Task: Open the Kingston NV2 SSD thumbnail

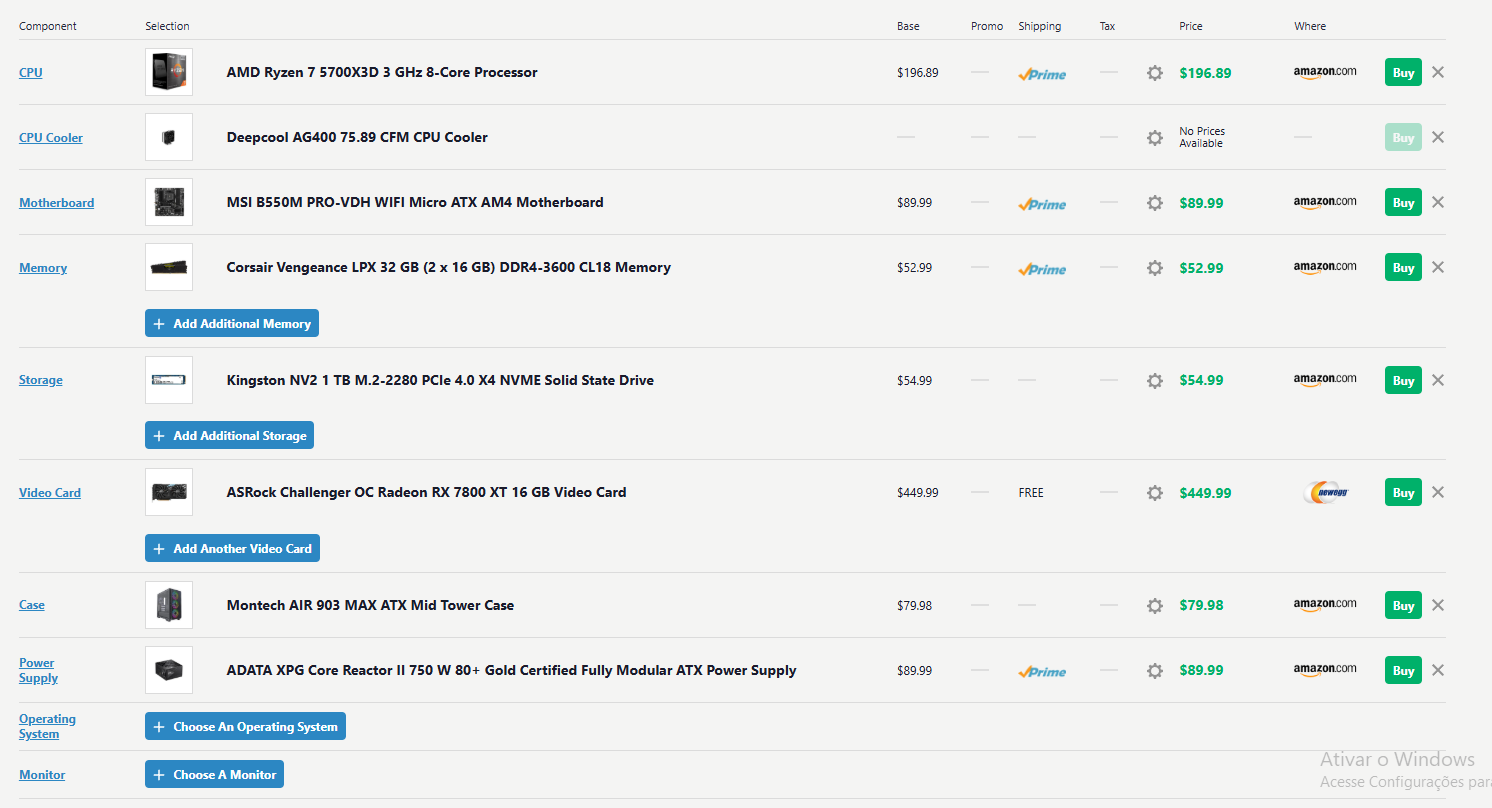Action: coord(169,380)
